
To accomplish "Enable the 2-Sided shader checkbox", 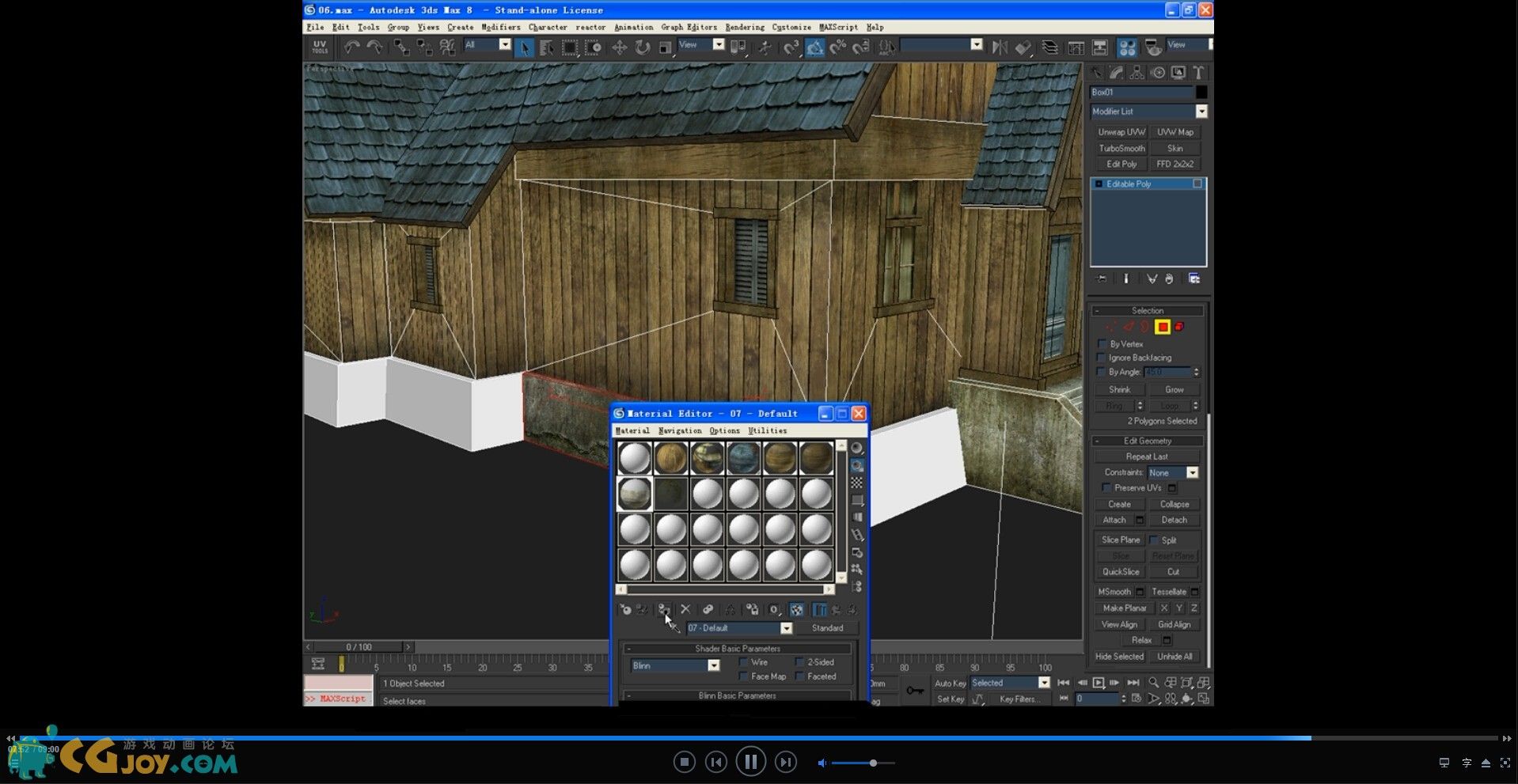I will 799,662.
